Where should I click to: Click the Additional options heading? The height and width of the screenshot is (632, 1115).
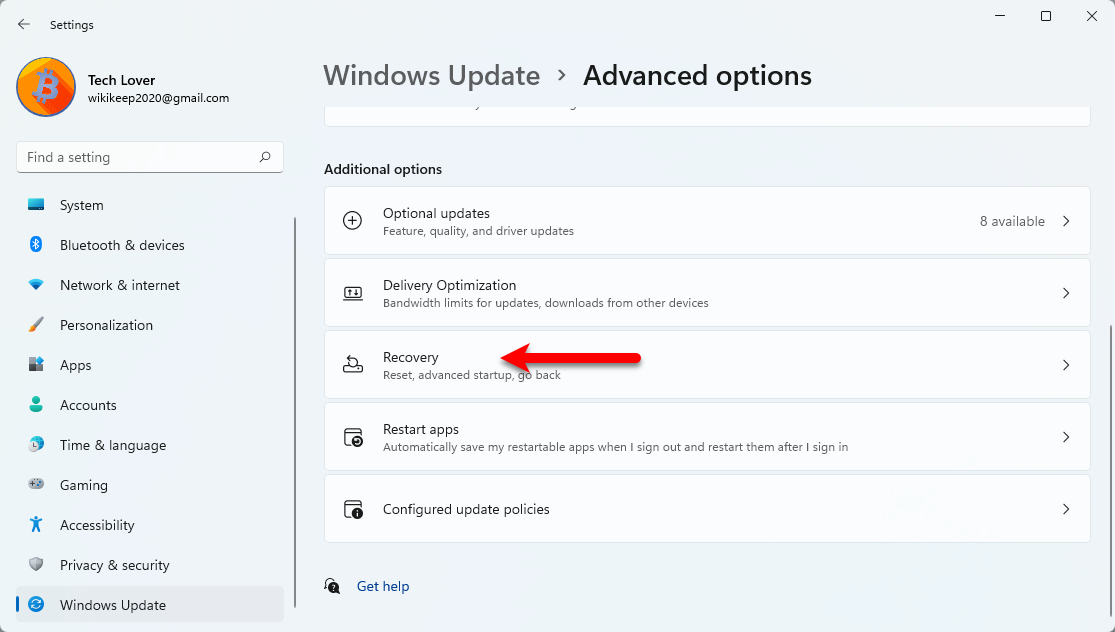point(383,169)
